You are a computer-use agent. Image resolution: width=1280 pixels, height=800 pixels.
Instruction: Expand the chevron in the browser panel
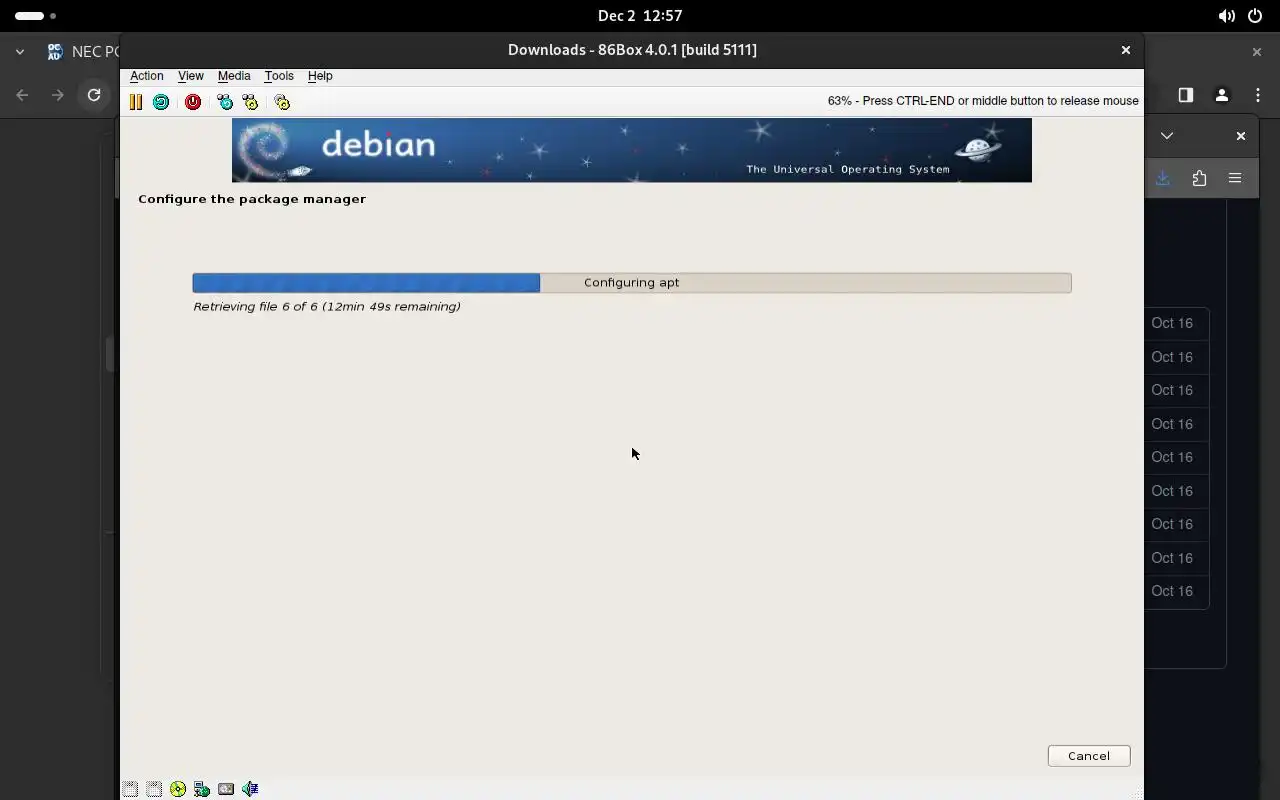point(1166,136)
